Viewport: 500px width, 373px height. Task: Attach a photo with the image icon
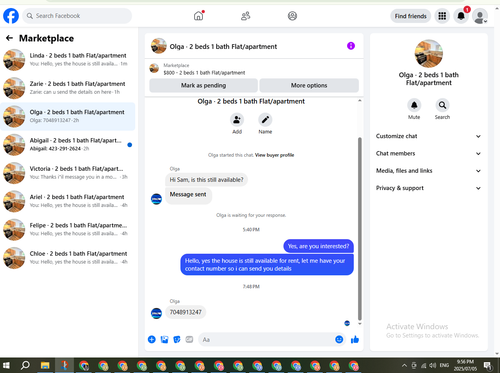(x=164, y=339)
